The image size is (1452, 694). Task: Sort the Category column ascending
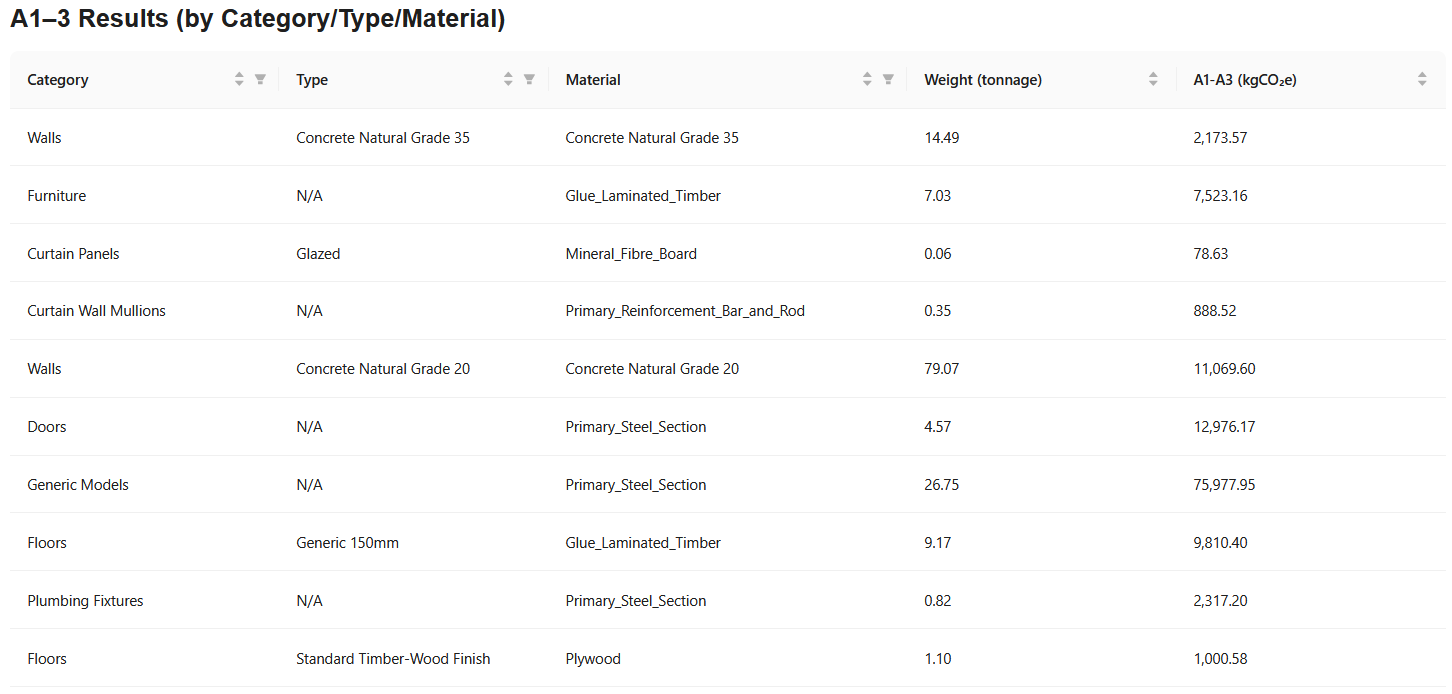coord(239,78)
